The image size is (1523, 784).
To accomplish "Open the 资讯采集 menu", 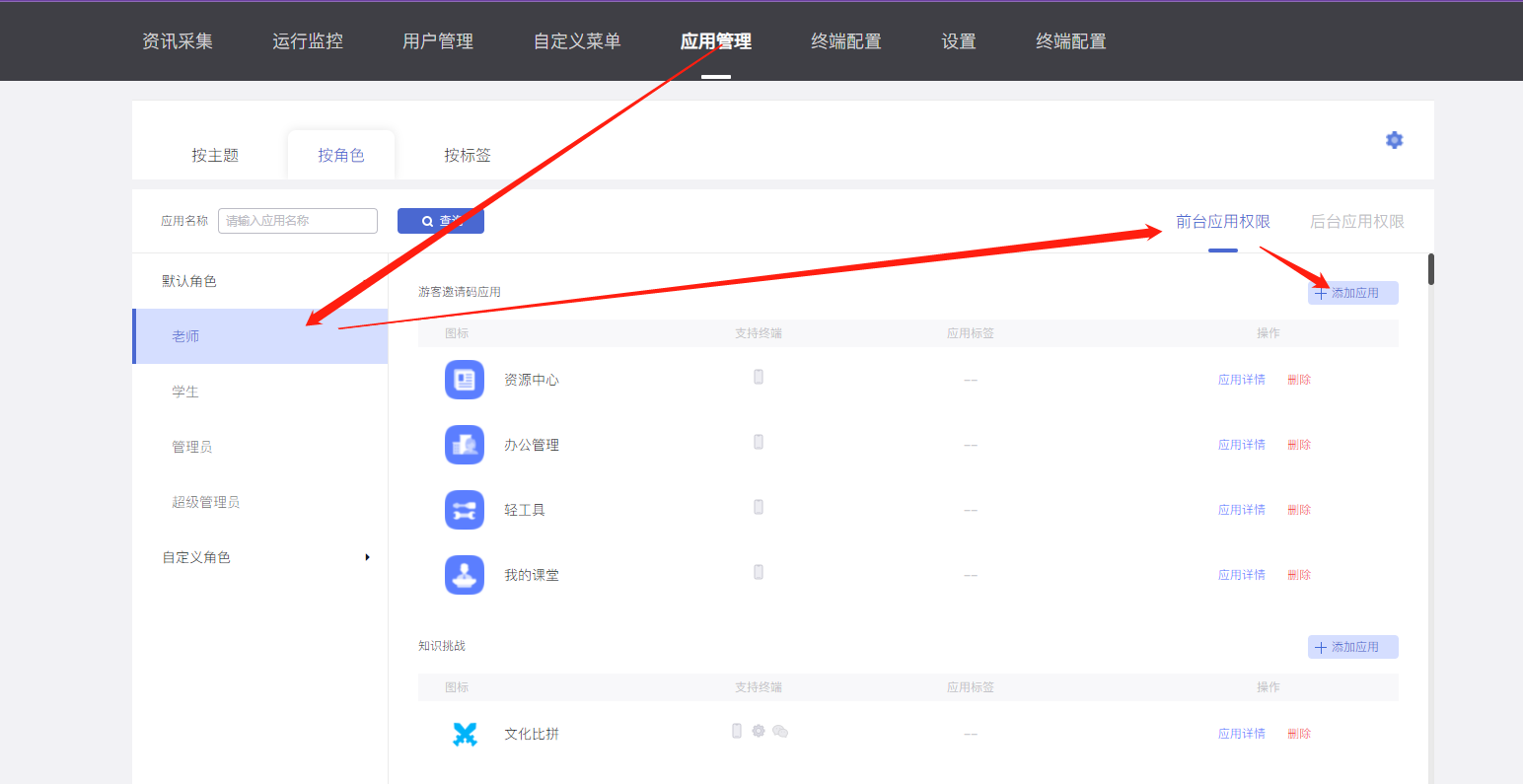I will point(178,41).
